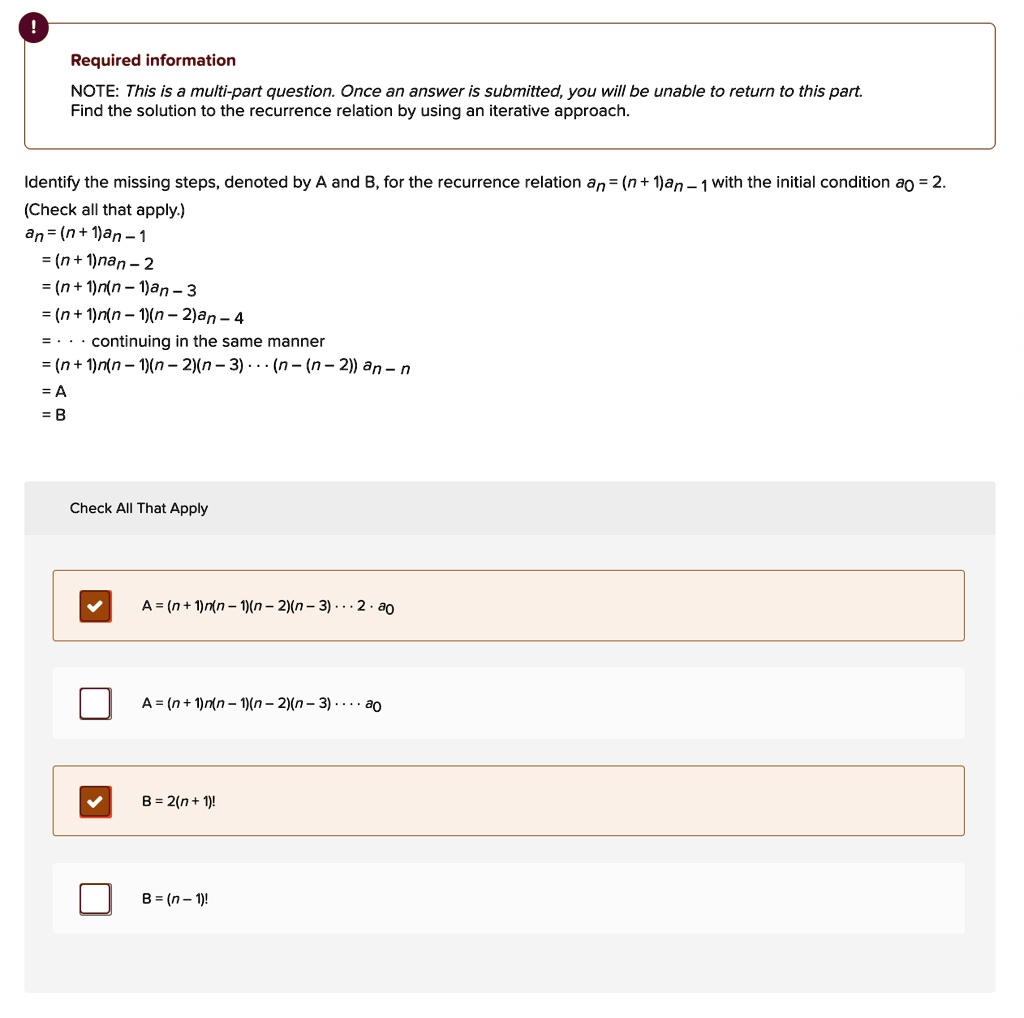
Task: Uncheck the A option ending in 2 · a0
Action: 95,606
